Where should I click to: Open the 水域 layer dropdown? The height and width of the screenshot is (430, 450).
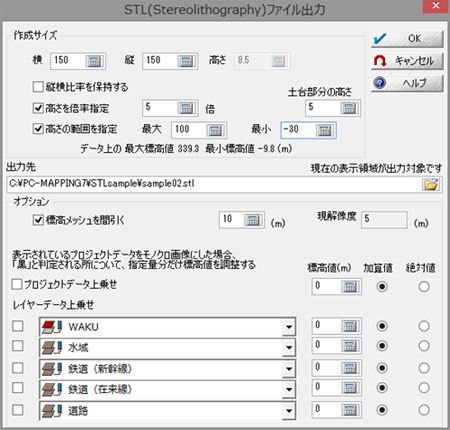pyautogui.click(x=289, y=348)
